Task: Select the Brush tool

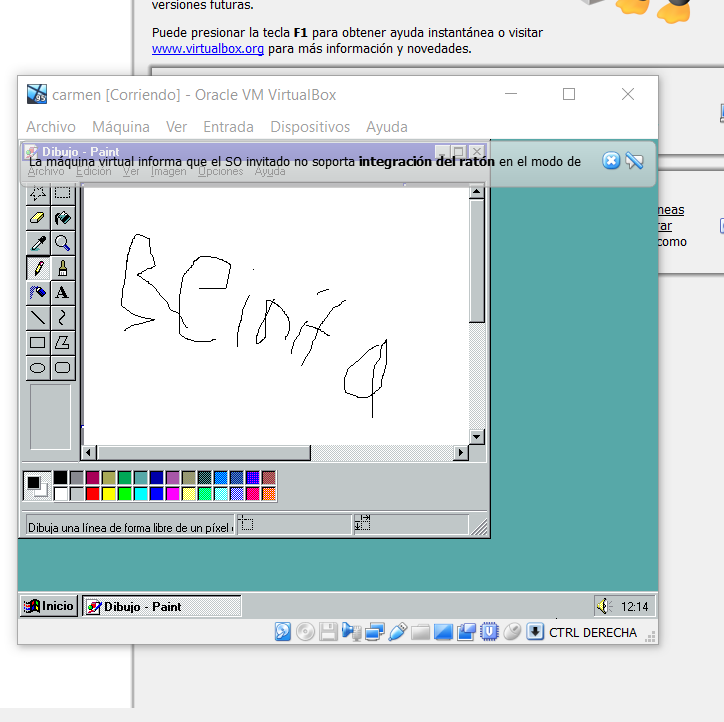Action: (x=63, y=267)
